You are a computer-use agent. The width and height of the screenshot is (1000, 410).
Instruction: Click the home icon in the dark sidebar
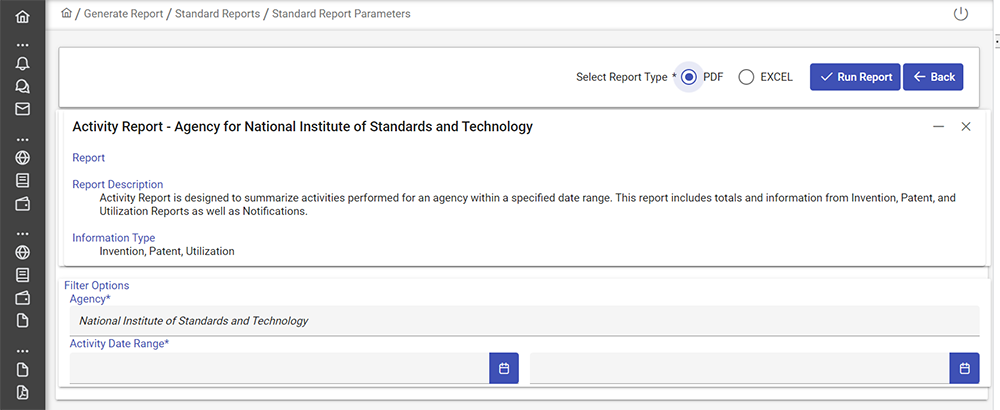[x=22, y=17]
